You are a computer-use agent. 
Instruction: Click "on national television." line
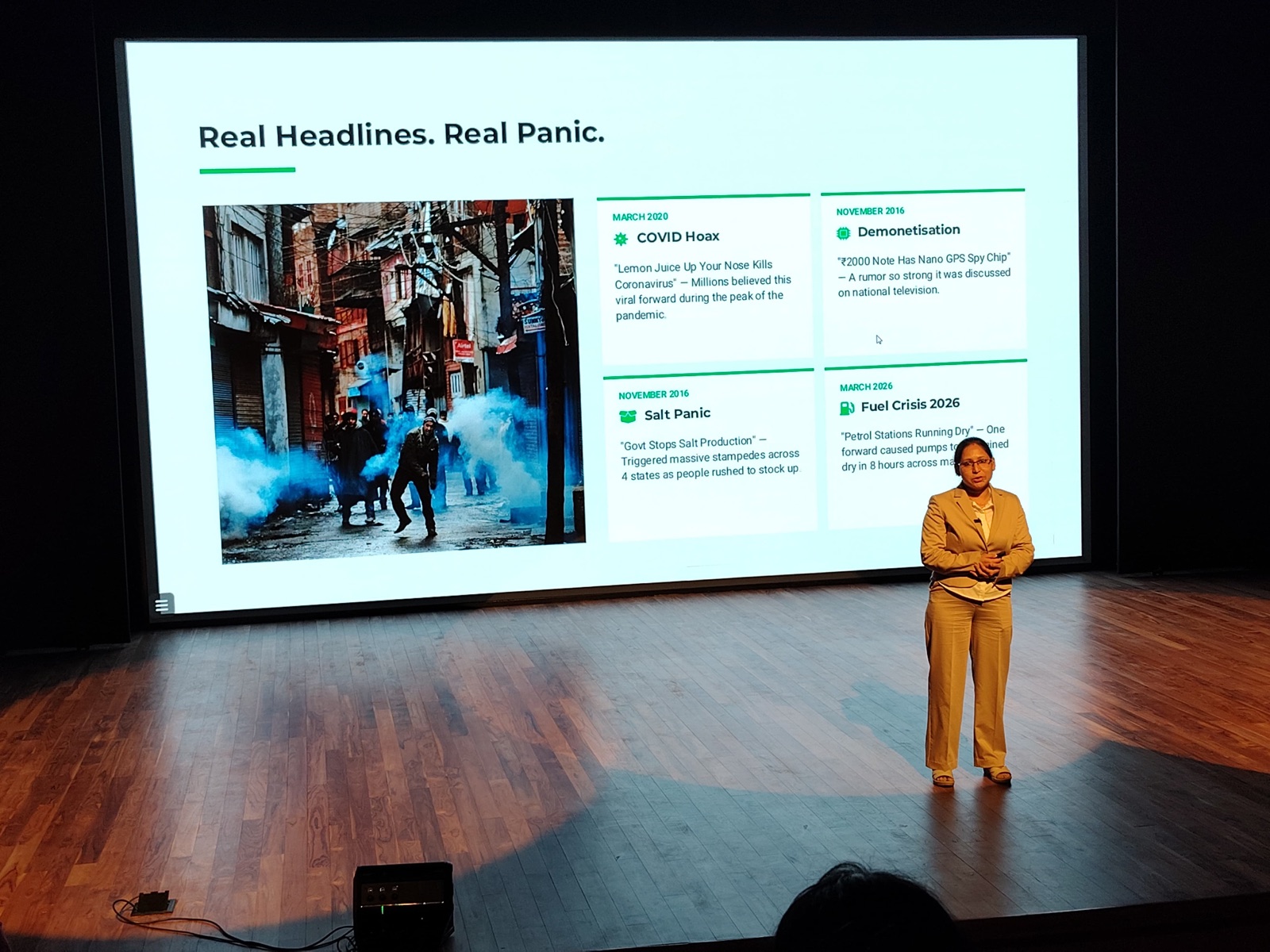point(888,291)
